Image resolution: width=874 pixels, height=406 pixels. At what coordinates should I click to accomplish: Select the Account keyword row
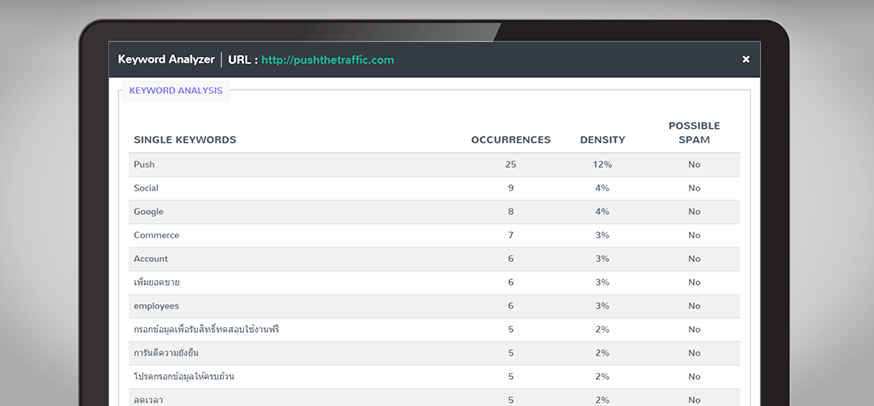coord(151,259)
